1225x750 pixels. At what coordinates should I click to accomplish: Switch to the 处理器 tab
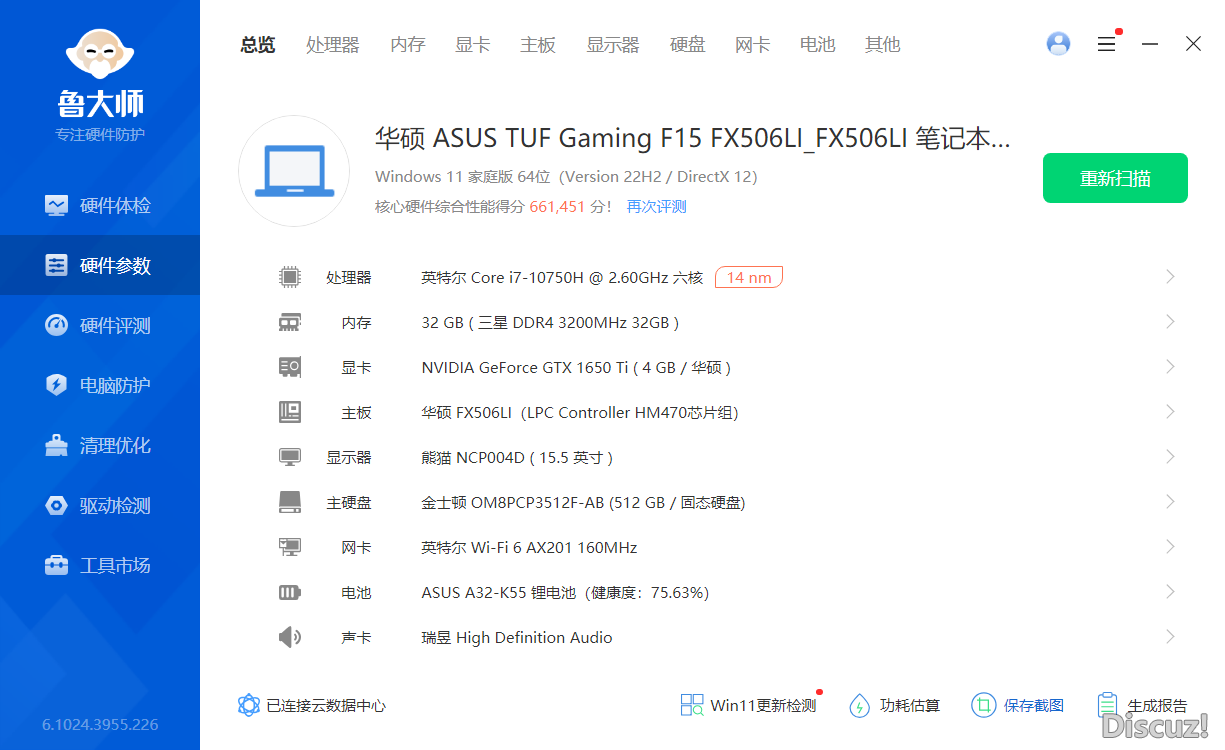(x=333, y=45)
